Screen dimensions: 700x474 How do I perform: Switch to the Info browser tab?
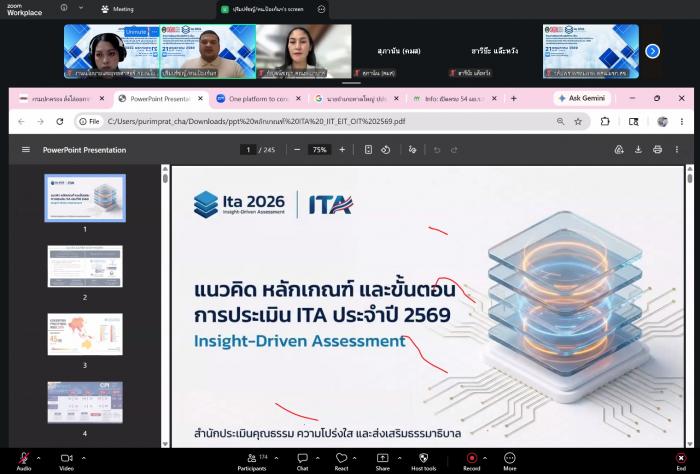tap(454, 99)
